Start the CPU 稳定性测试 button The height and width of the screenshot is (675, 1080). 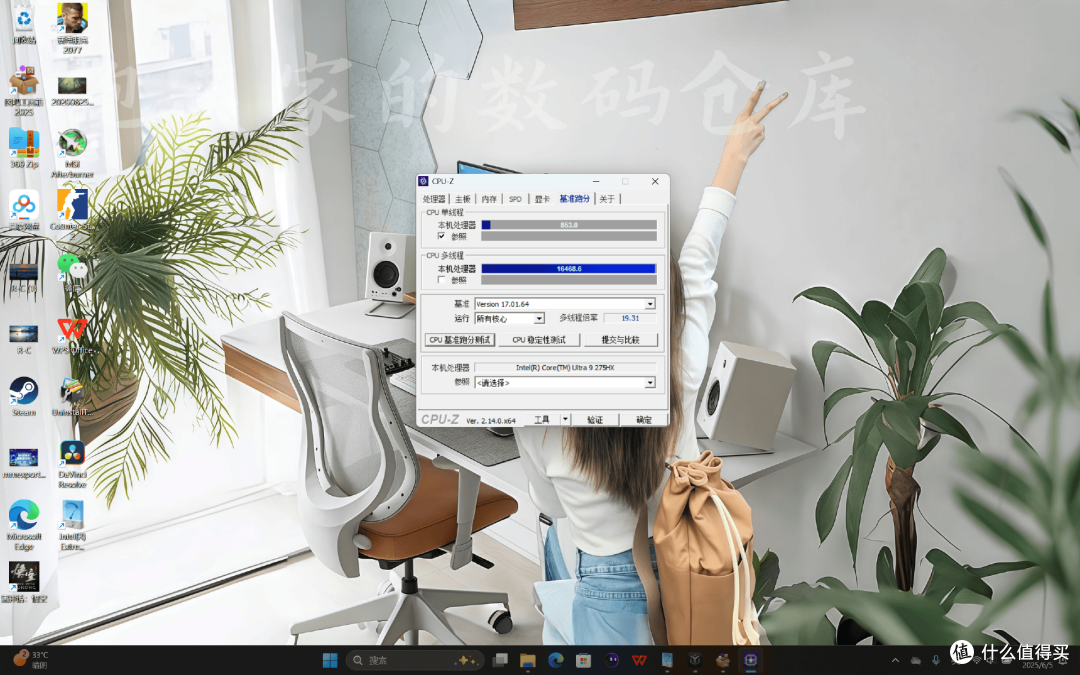539,340
